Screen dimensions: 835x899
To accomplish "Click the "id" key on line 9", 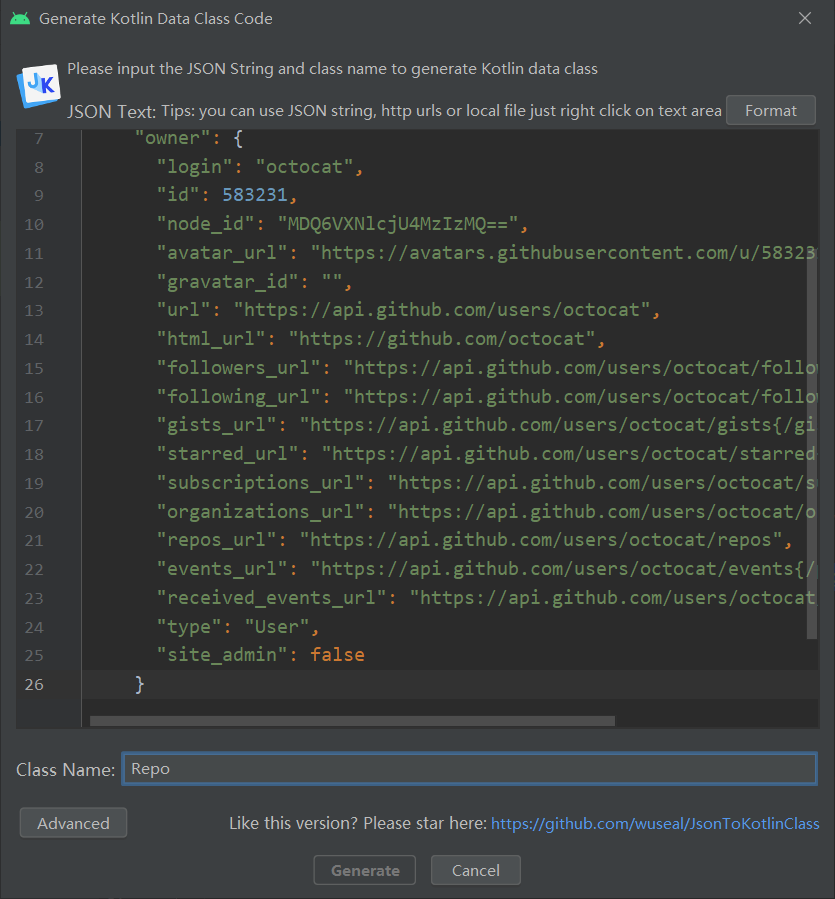I will pyautogui.click(x=178, y=196).
